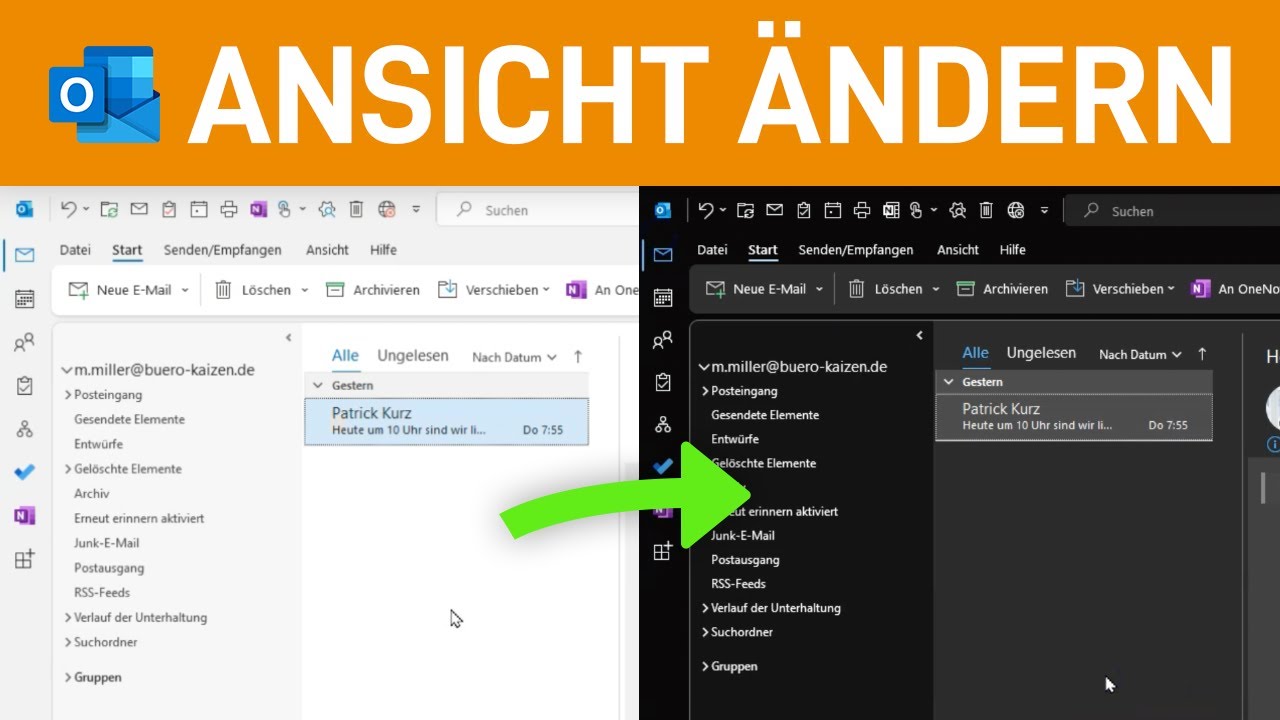Click calendar quick-access icon in light window
This screenshot has height=720, width=1280.
click(199, 210)
